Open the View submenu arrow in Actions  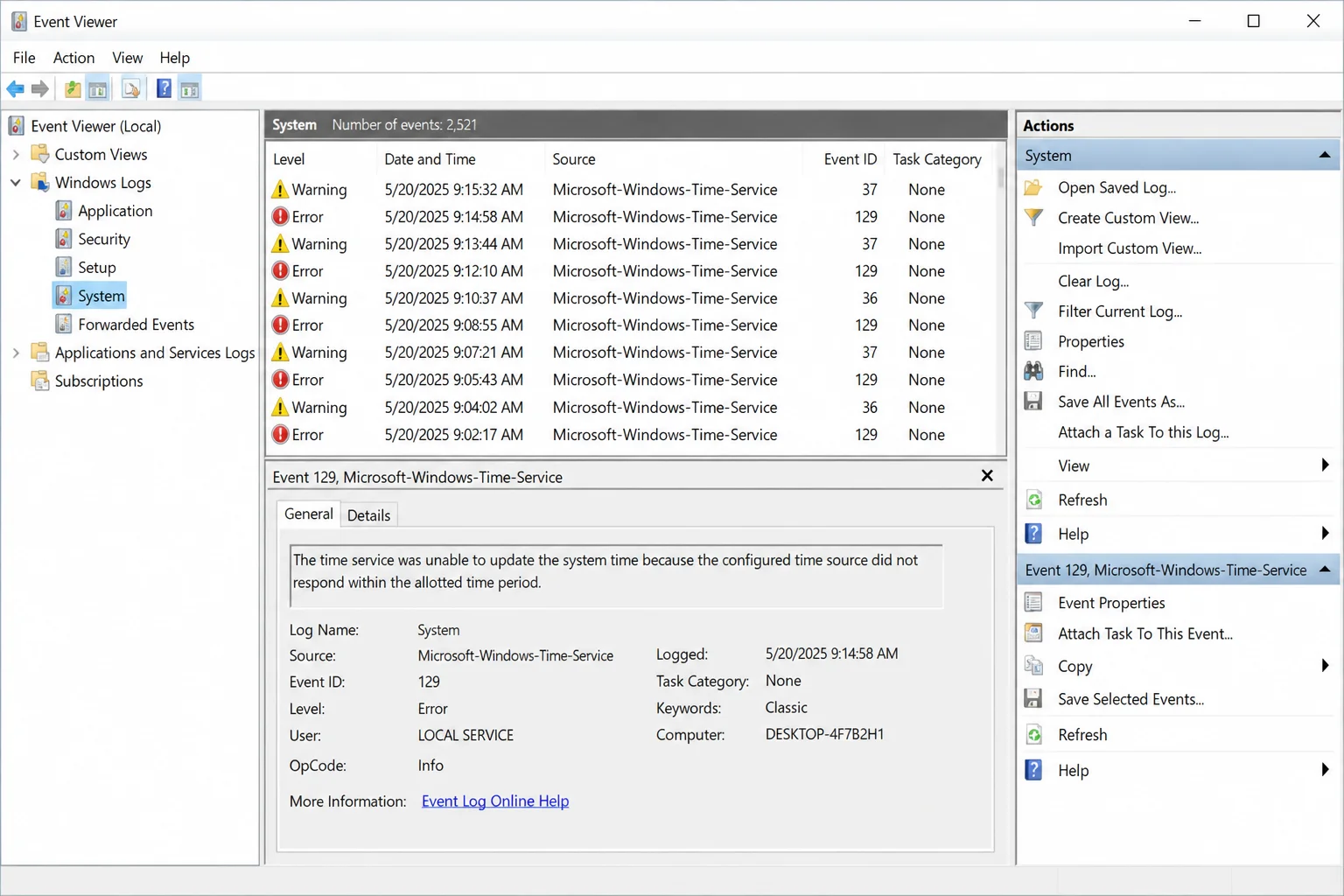[x=1326, y=465]
